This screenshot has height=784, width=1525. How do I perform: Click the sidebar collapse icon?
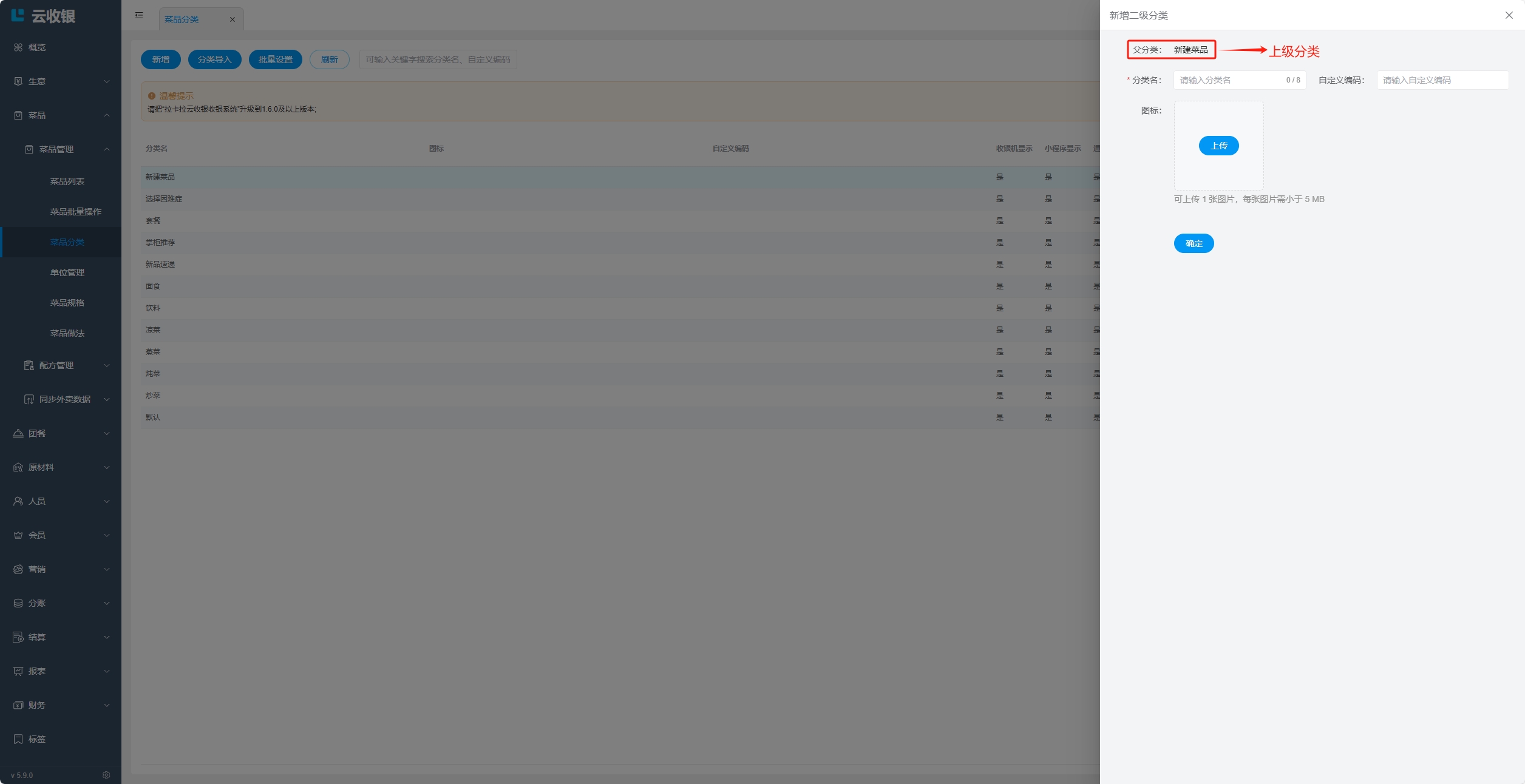pos(139,15)
